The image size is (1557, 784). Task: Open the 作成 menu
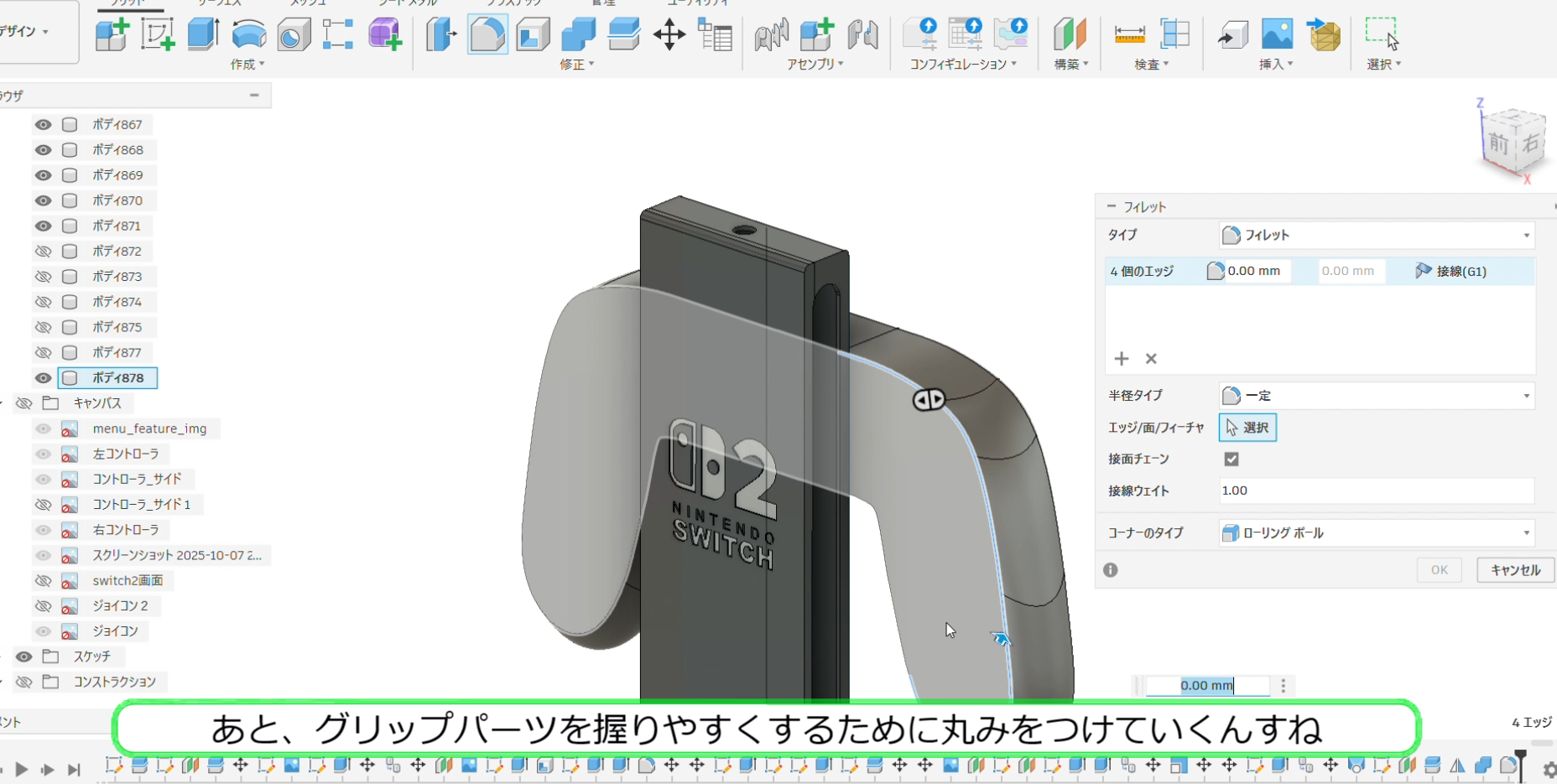click(247, 65)
